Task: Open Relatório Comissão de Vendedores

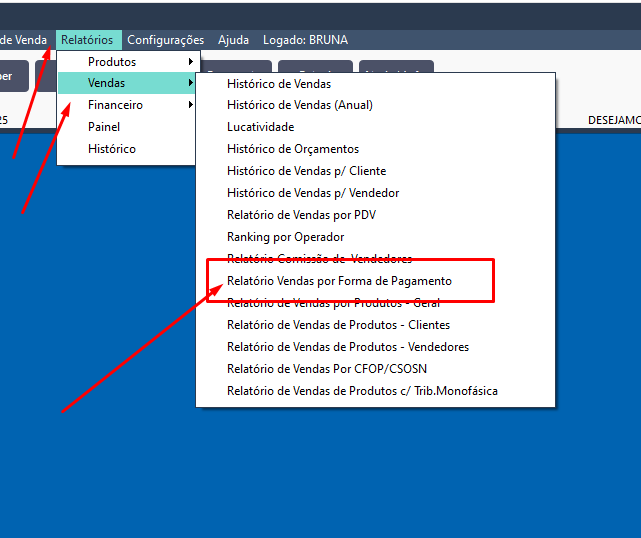Action: click(x=375, y=259)
